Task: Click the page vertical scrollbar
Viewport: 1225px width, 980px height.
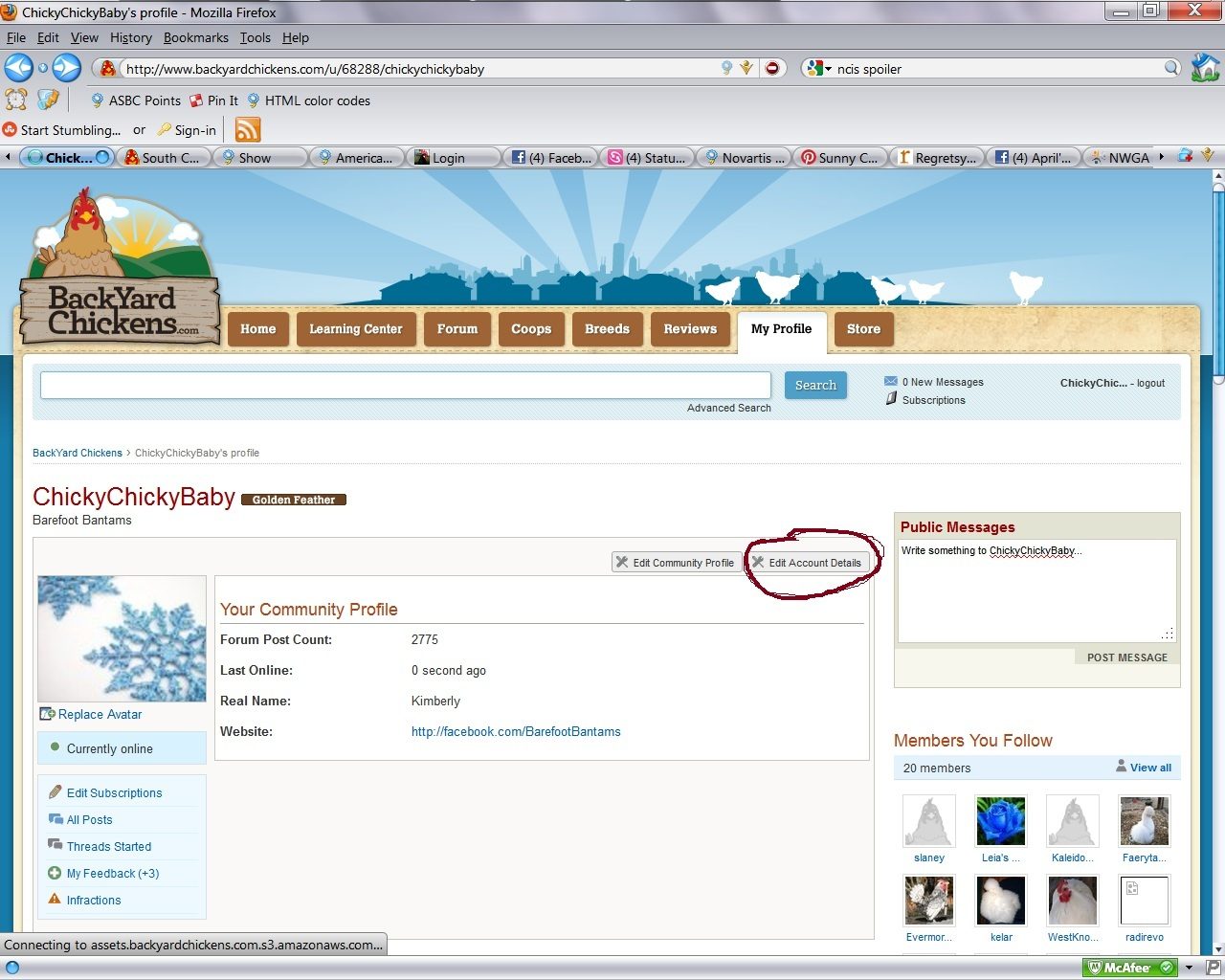Action: tap(1217, 574)
